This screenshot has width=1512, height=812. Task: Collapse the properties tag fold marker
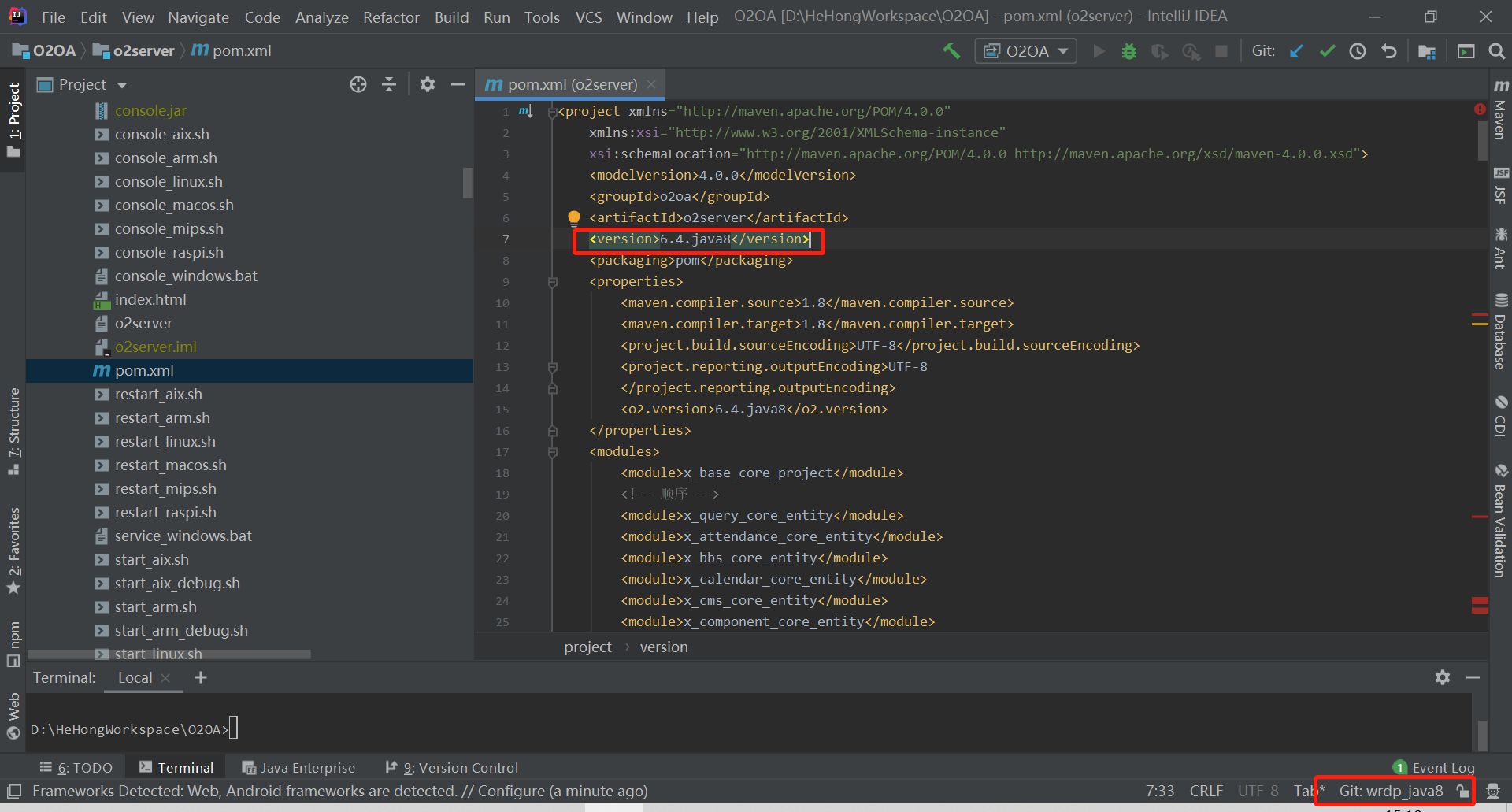pyautogui.click(x=553, y=282)
